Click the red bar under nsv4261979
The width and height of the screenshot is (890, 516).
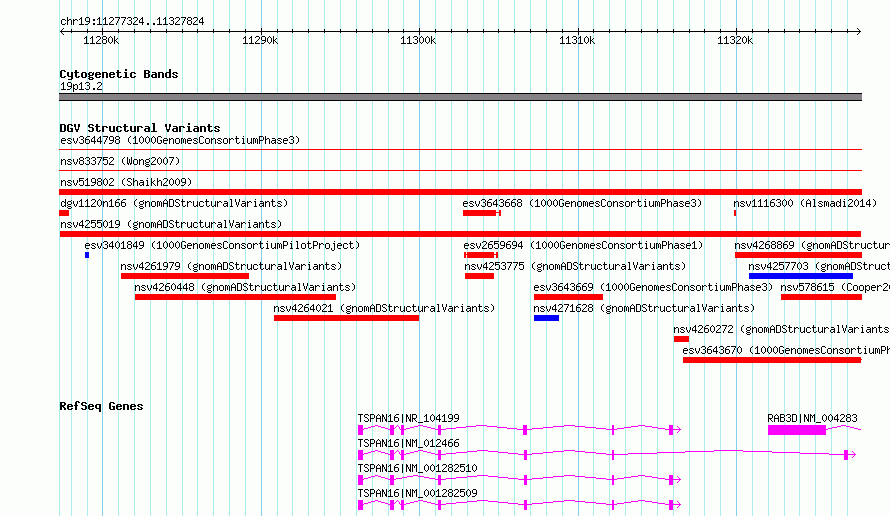[x=184, y=276]
